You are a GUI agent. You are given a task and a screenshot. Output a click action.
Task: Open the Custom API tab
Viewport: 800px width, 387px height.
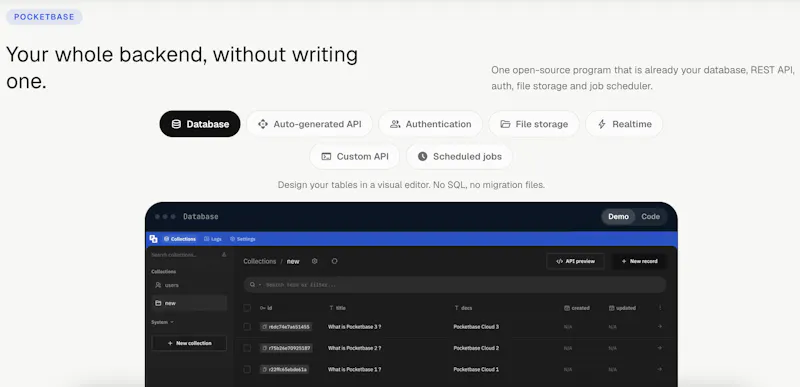point(355,157)
